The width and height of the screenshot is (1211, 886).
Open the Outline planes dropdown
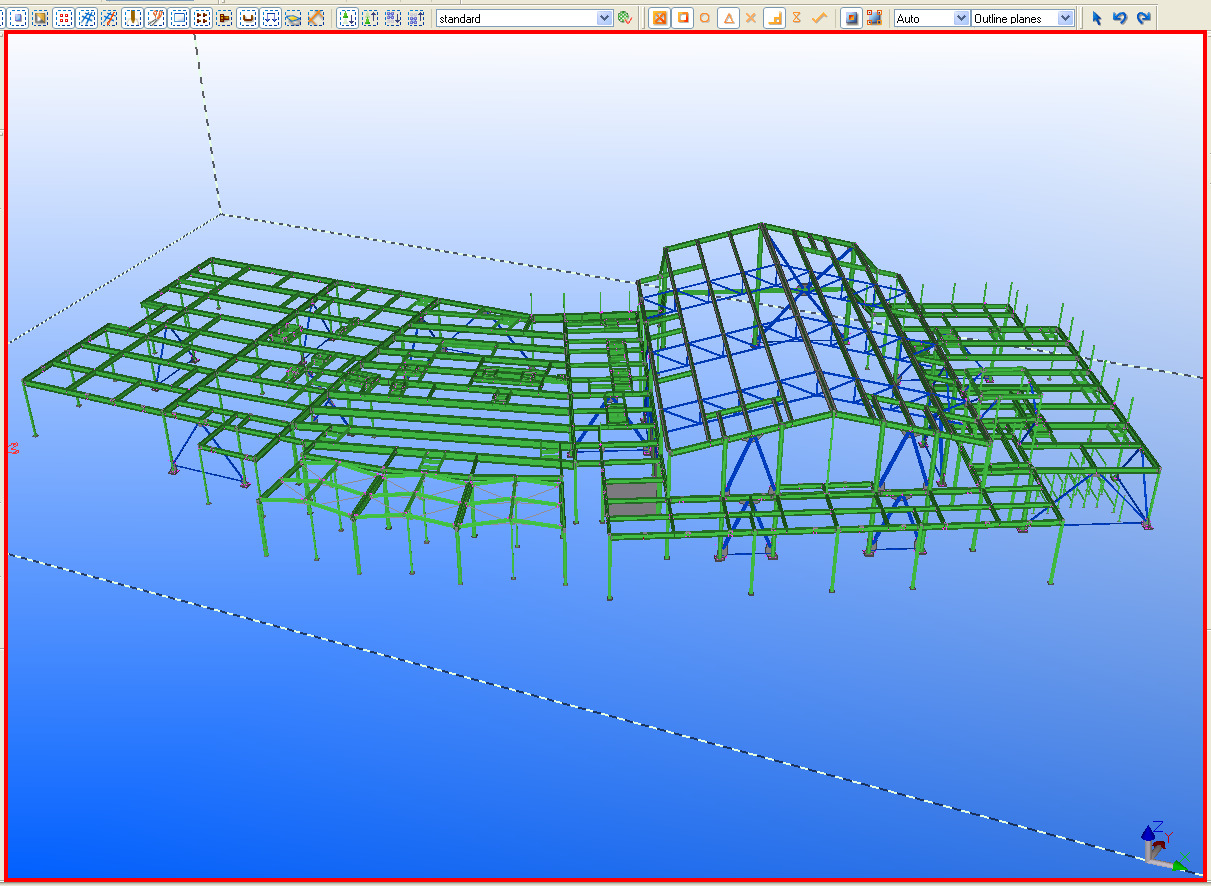(1063, 17)
